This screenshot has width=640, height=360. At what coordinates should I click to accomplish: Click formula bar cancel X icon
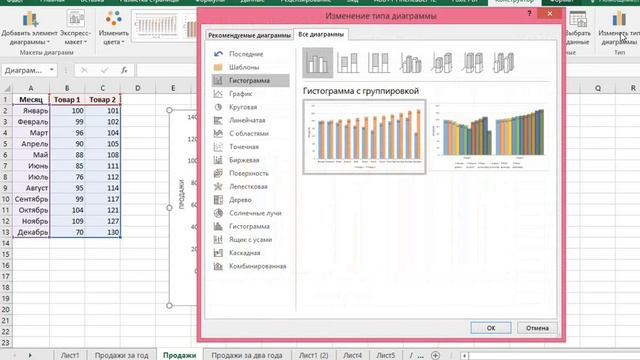pos(84,70)
